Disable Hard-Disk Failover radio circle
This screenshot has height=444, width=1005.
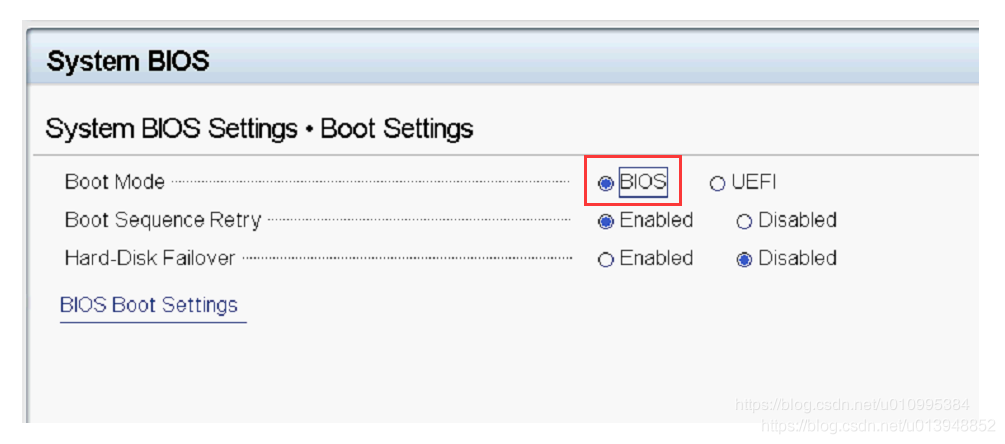click(x=744, y=260)
